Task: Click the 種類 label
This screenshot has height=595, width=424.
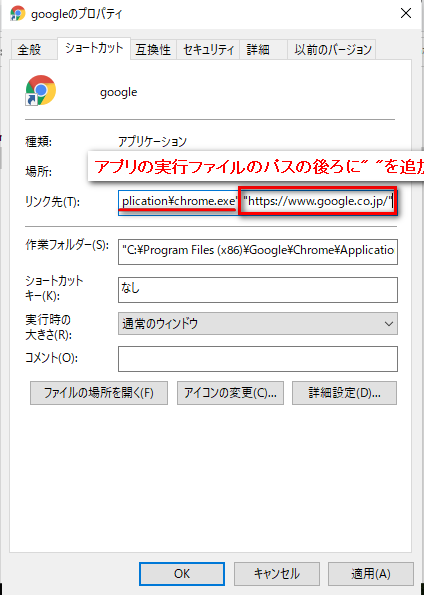Action: tap(38, 142)
